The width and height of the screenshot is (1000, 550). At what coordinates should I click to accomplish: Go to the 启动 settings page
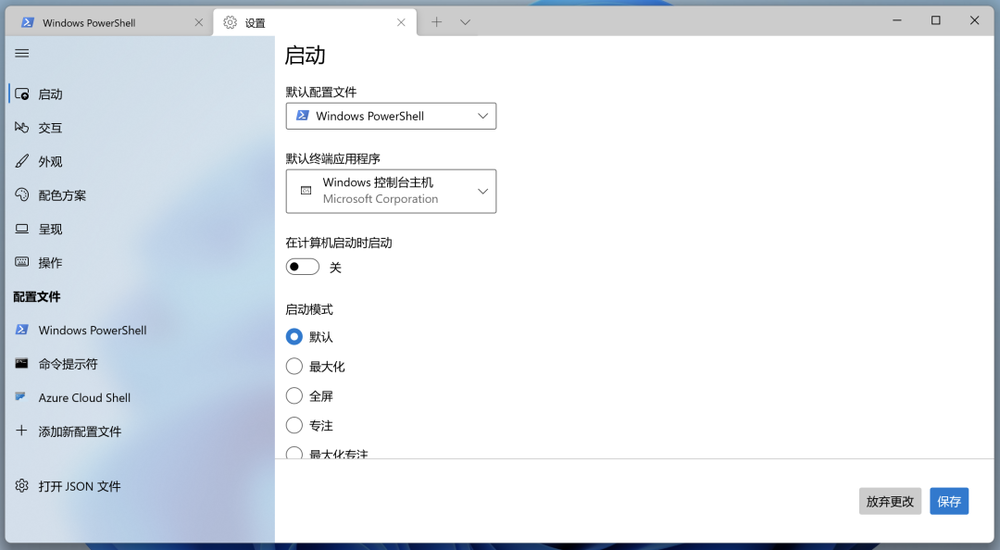coord(140,94)
